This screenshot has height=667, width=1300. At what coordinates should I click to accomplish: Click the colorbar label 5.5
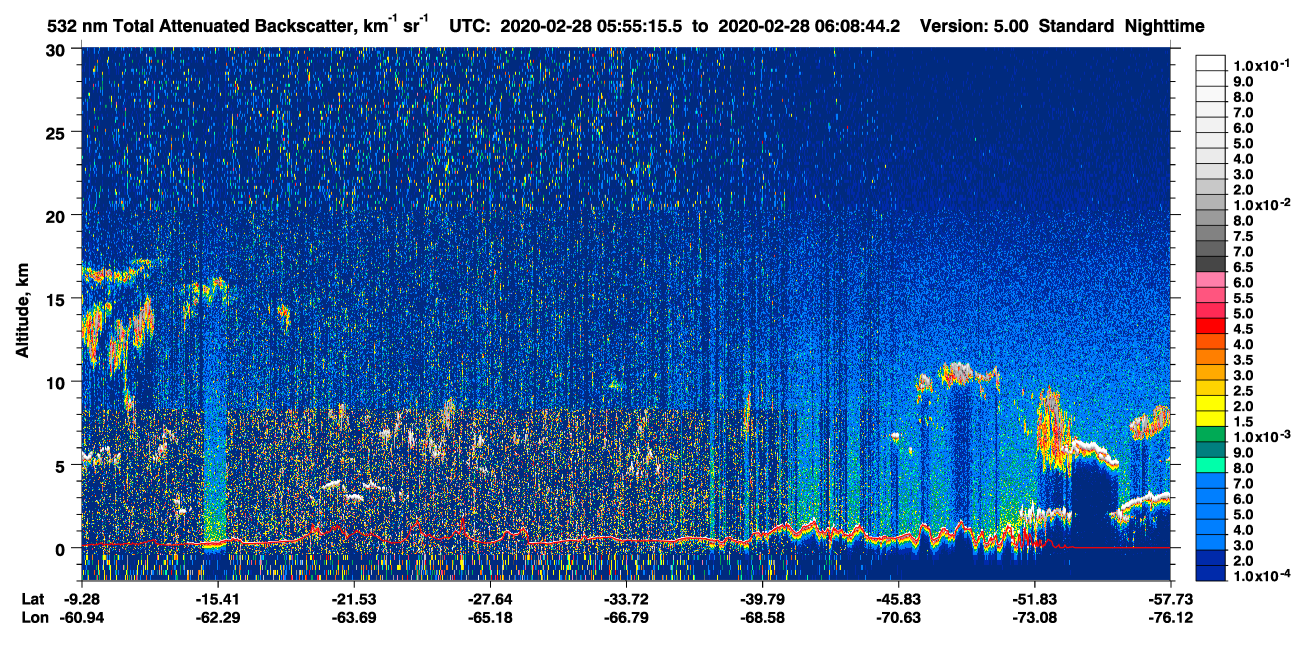coord(1244,298)
